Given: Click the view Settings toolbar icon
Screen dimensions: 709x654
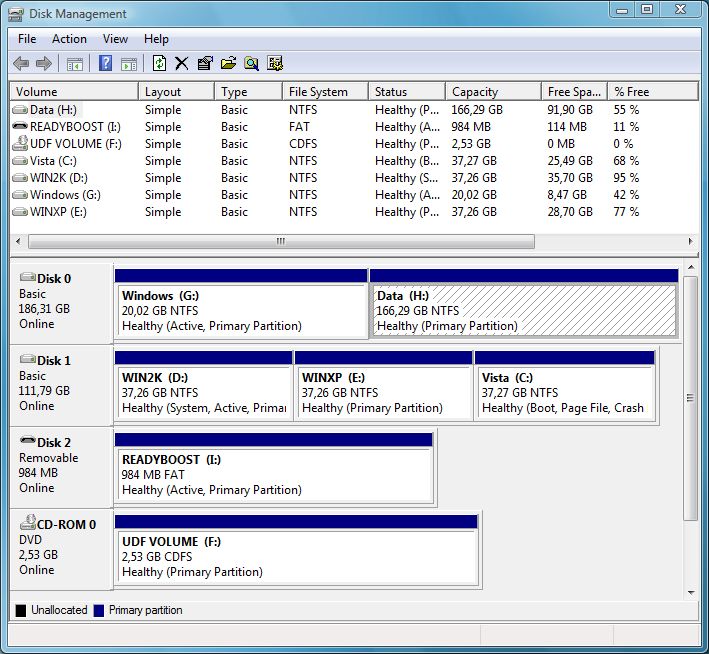Looking at the screenshot, I should [x=274, y=63].
